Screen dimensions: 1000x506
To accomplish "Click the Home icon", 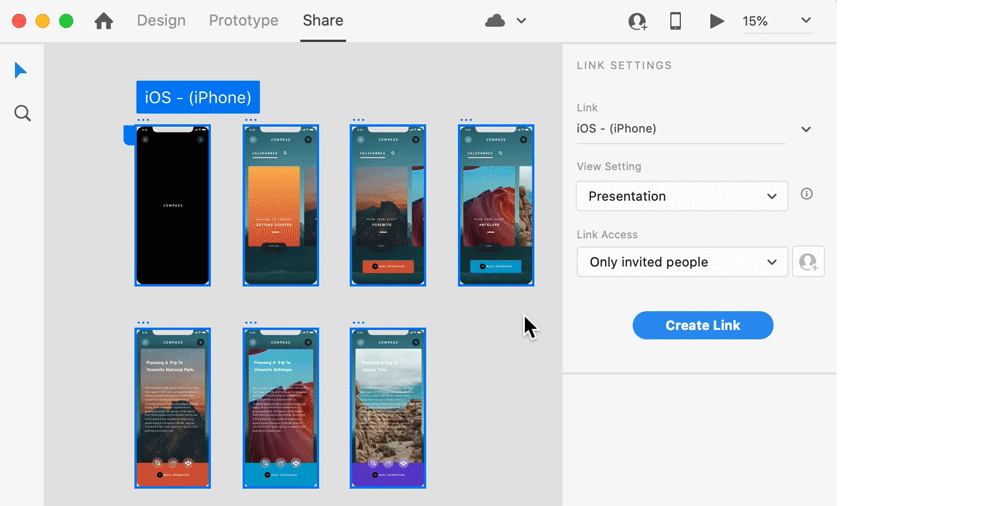I will (104, 21).
